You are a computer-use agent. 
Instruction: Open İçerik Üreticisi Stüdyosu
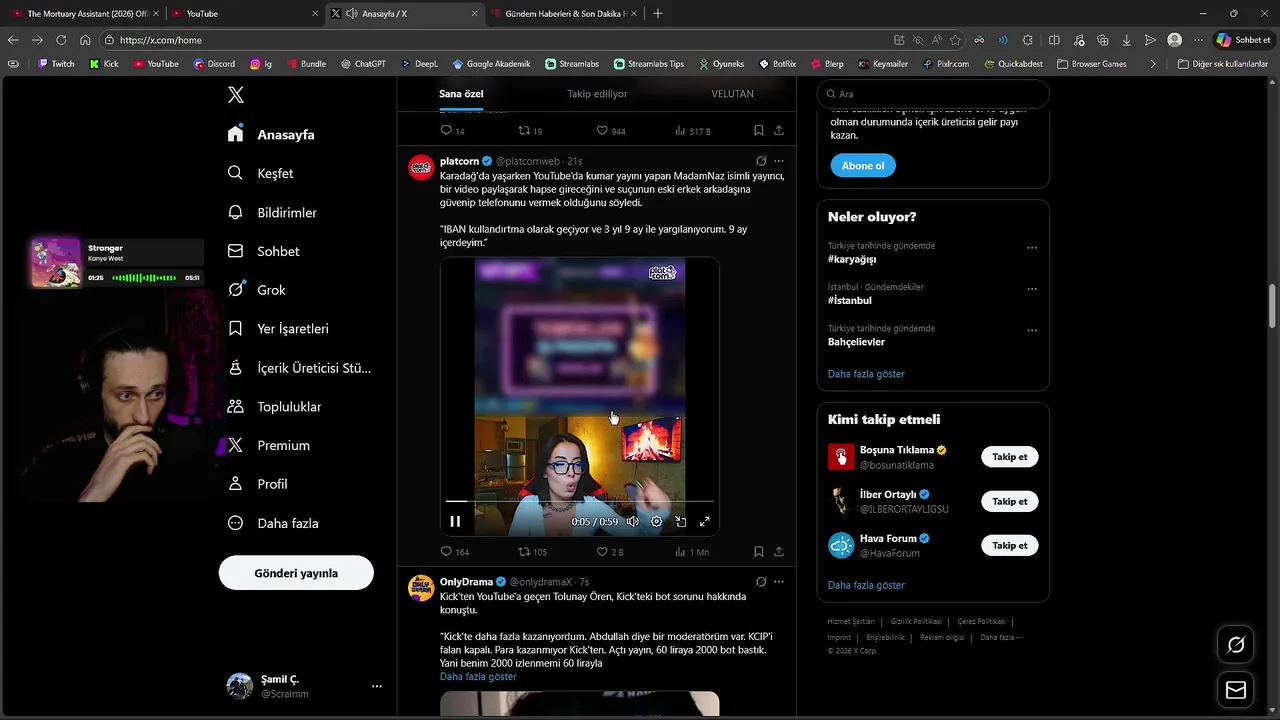[x=299, y=367]
